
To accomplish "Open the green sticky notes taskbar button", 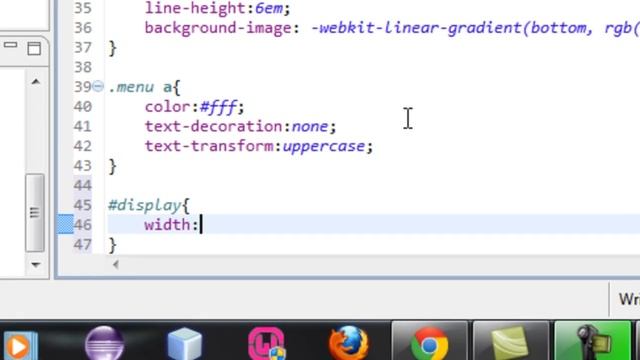I will (511, 342).
